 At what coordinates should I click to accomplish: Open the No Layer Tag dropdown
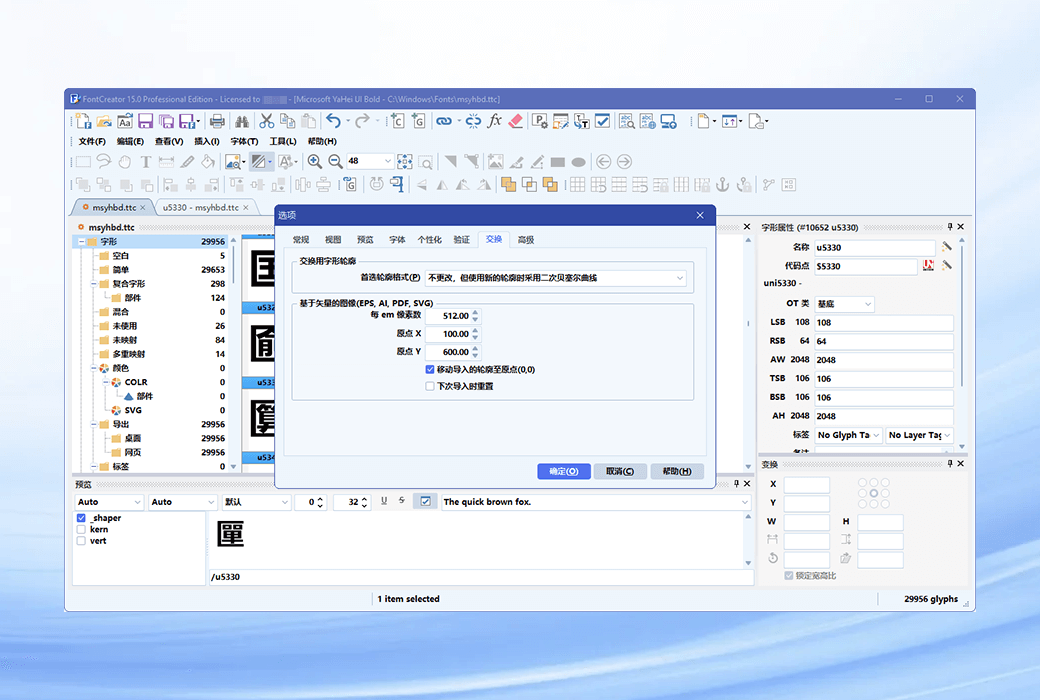(x=920, y=435)
